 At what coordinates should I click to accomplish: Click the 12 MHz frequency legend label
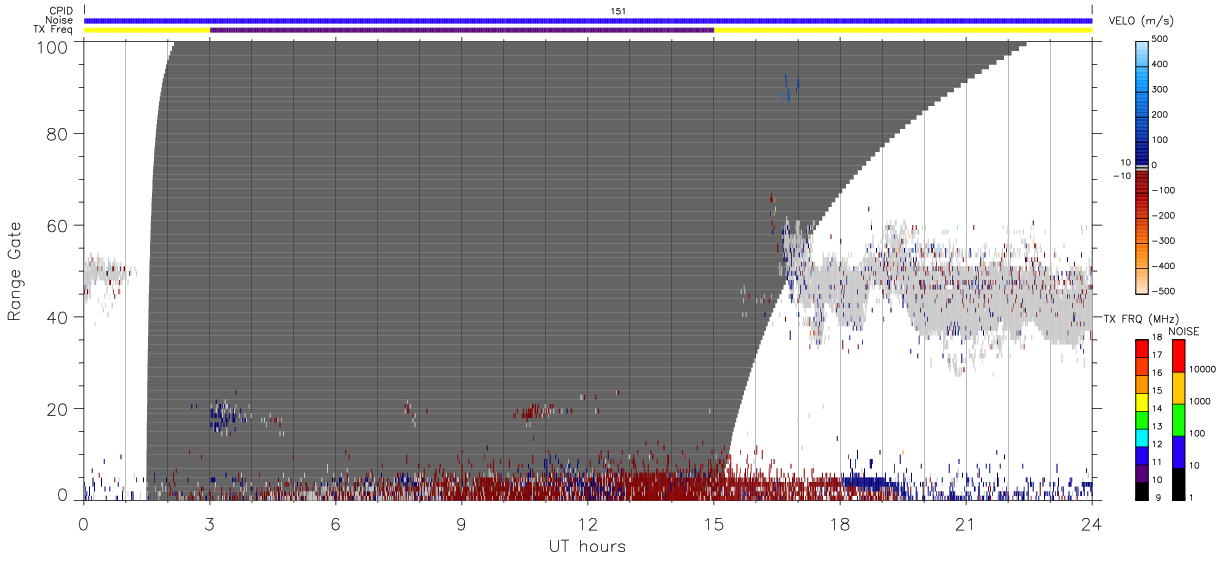[1156, 445]
